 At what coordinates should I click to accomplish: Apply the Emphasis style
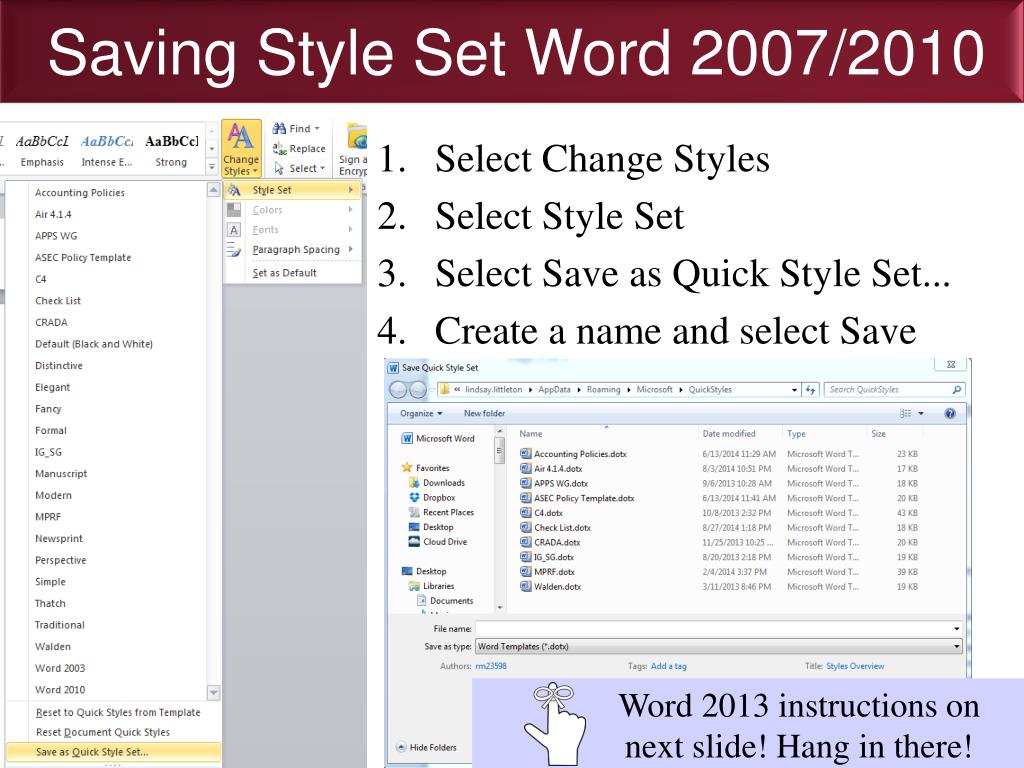point(42,151)
